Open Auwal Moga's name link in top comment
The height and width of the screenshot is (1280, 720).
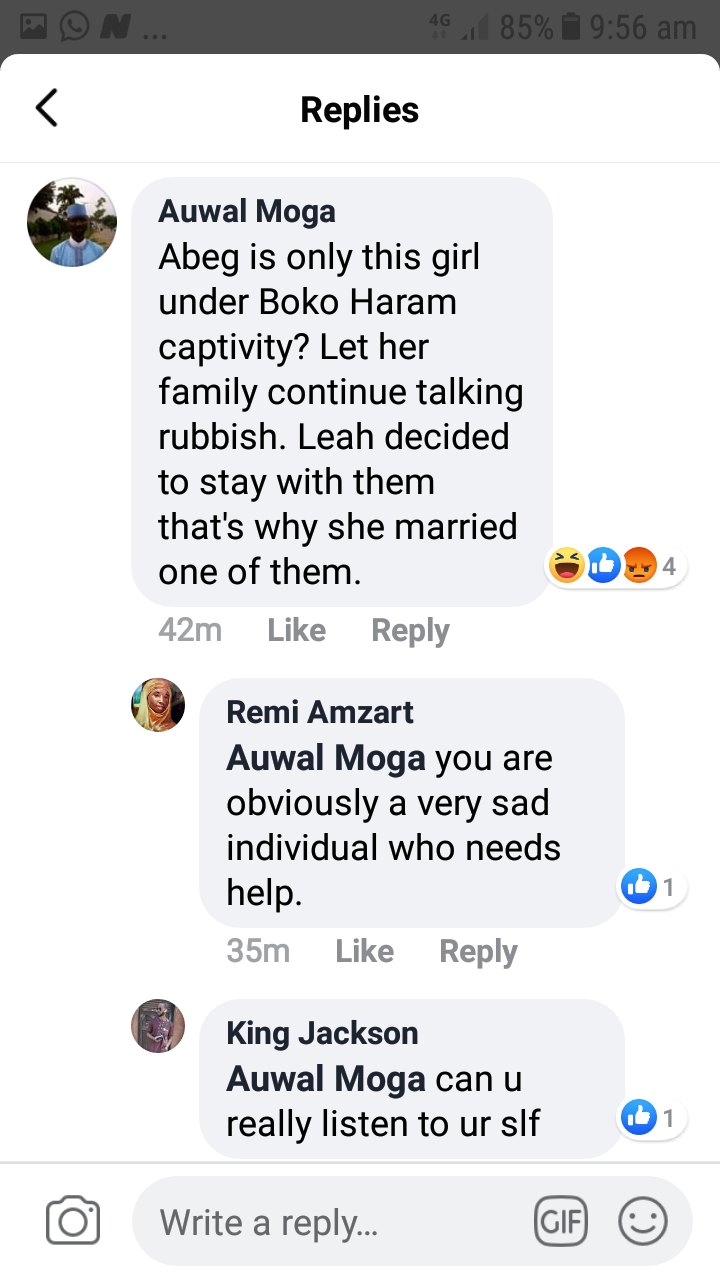[247, 211]
